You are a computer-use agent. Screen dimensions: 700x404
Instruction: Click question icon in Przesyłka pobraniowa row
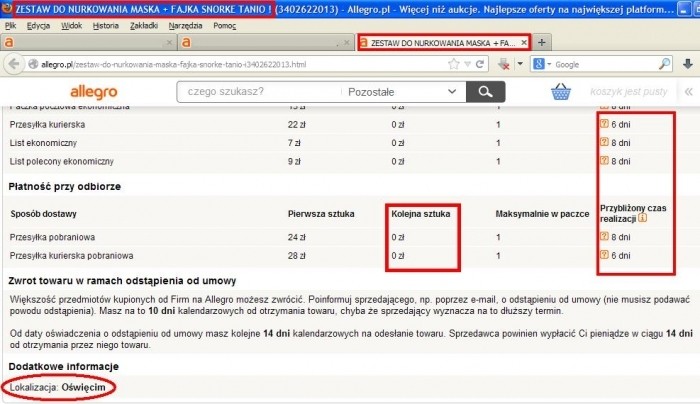click(604, 237)
